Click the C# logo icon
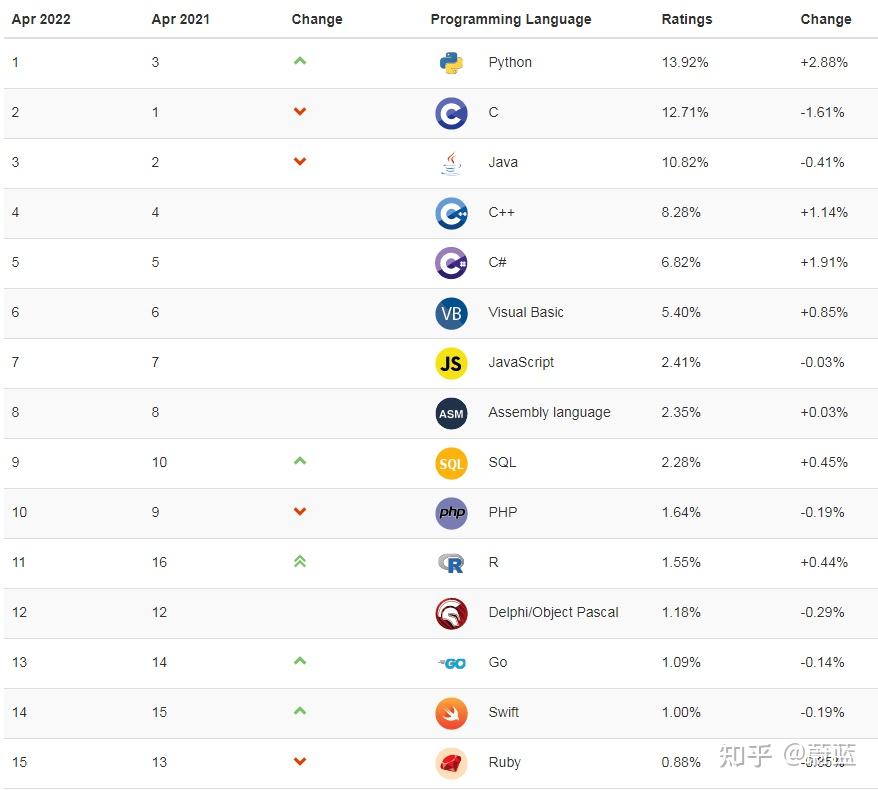Image resolution: width=878 pixels, height=790 pixels. click(x=451, y=263)
